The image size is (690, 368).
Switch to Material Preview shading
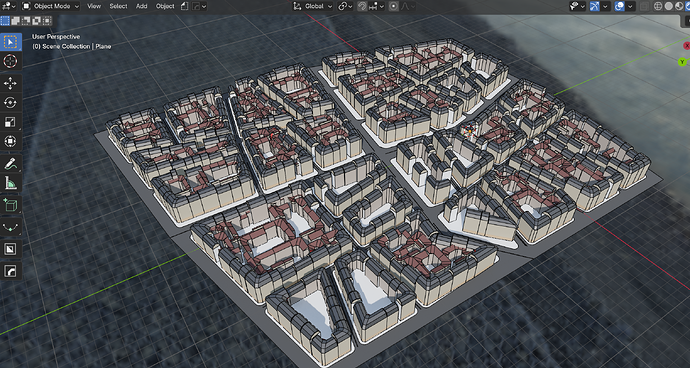pyautogui.click(x=679, y=6)
